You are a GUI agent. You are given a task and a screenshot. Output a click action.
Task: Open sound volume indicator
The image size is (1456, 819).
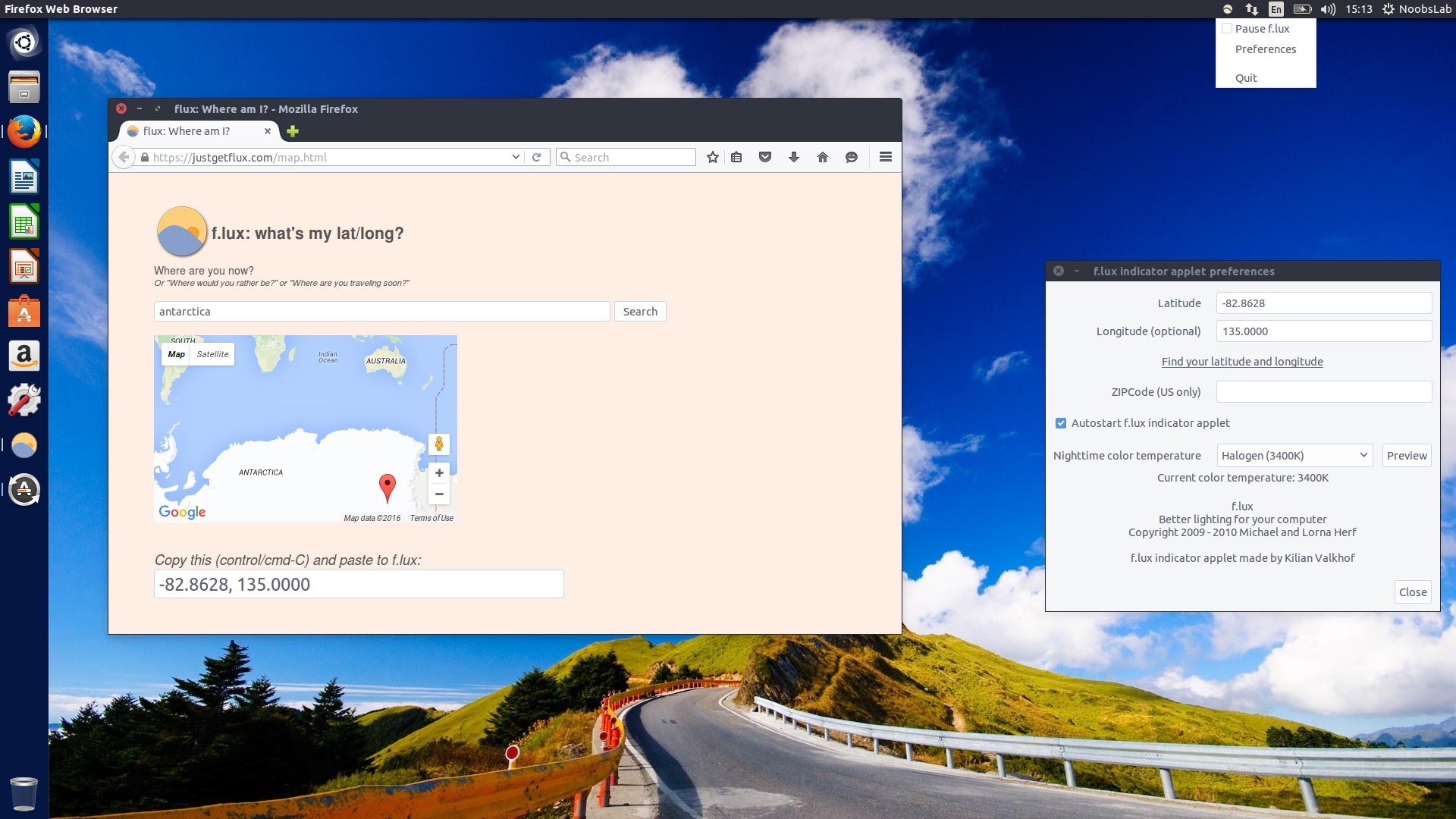pyautogui.click(x=1328, y=9)
